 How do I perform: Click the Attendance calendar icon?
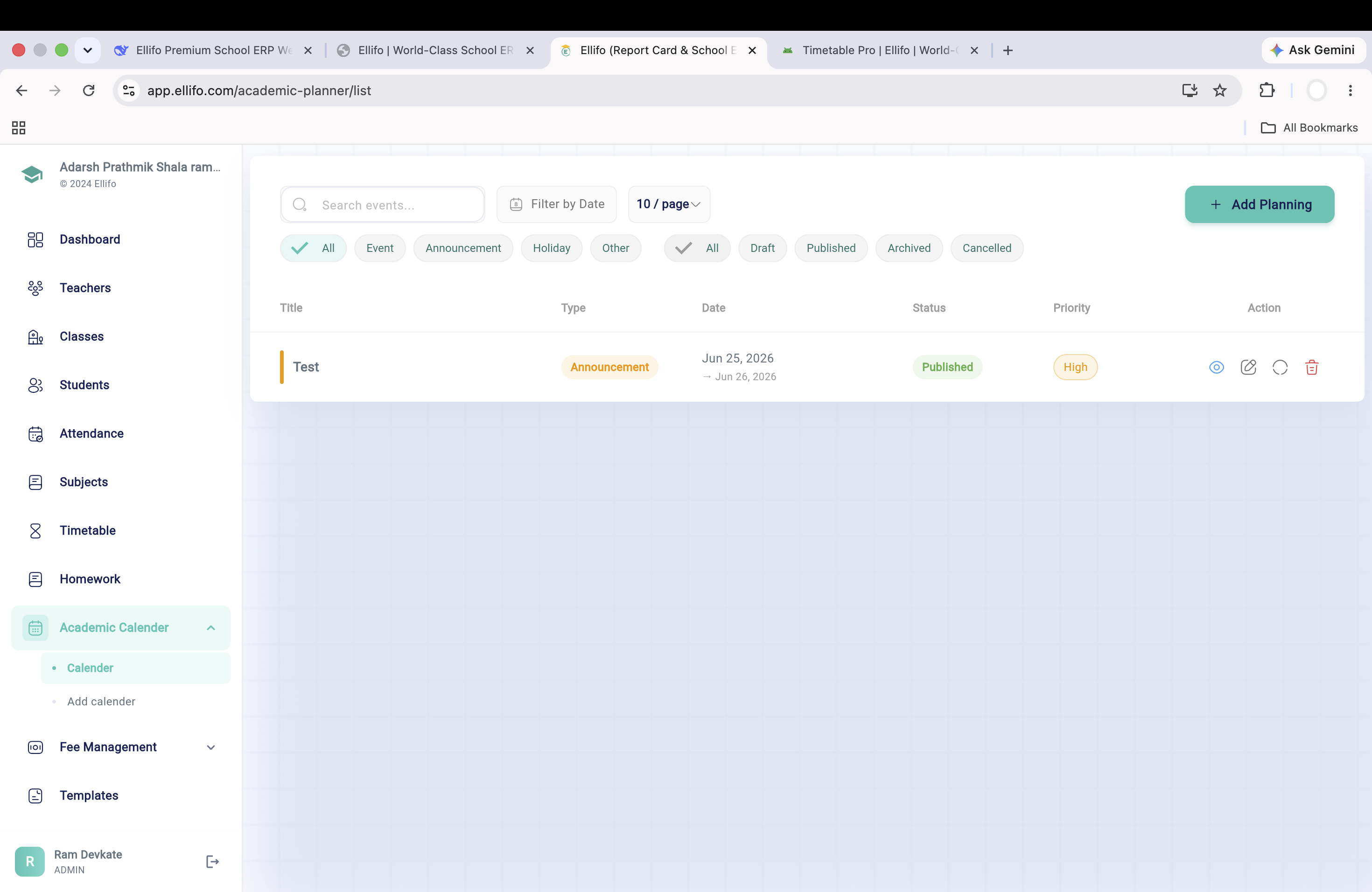tap(35, 433)
